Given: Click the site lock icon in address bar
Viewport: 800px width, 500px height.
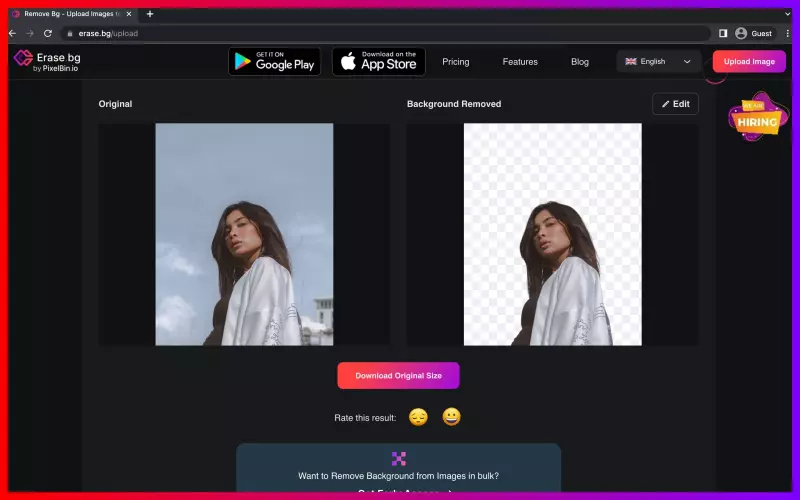Looking at the screenshot, I should pos(70,33).
